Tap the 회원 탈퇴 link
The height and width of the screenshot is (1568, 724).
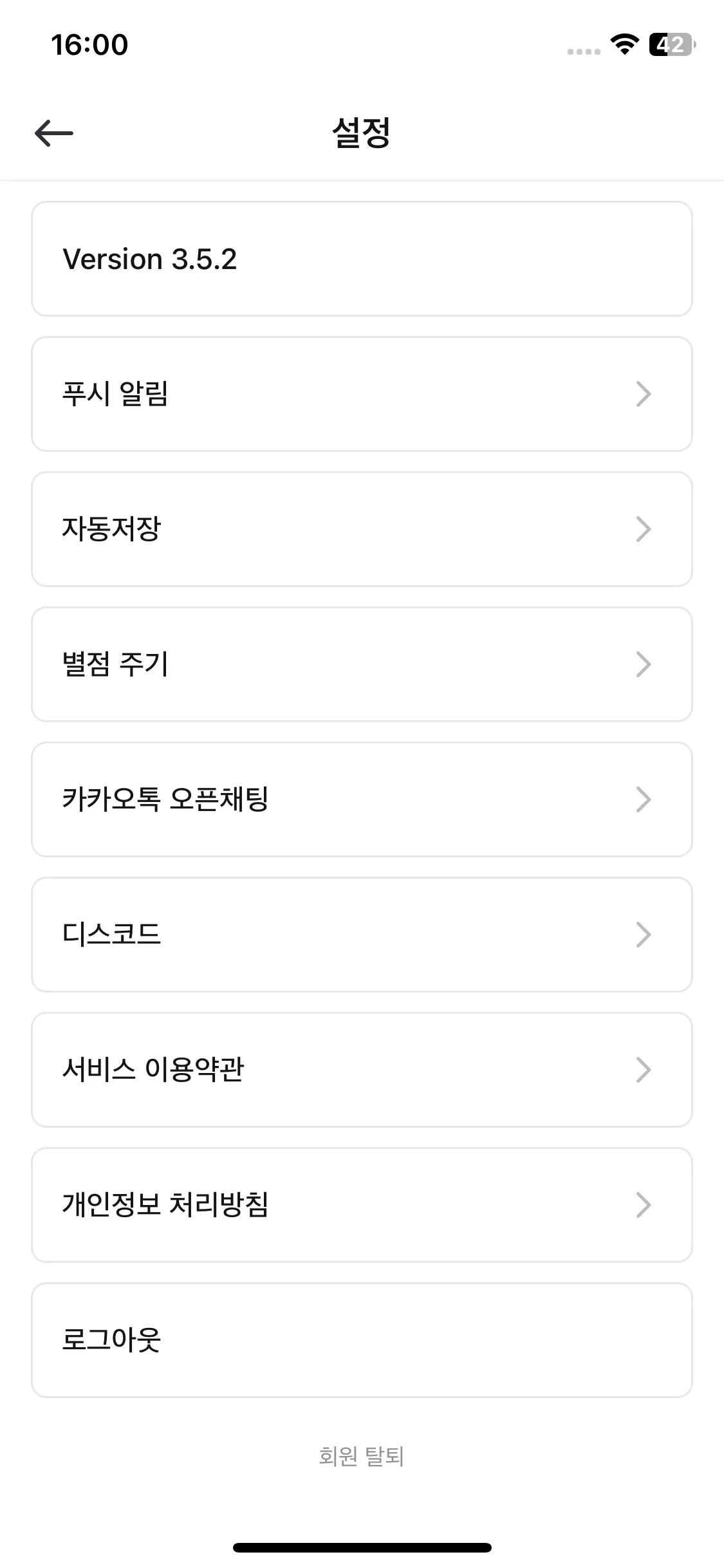click(x=361, y=1456)
